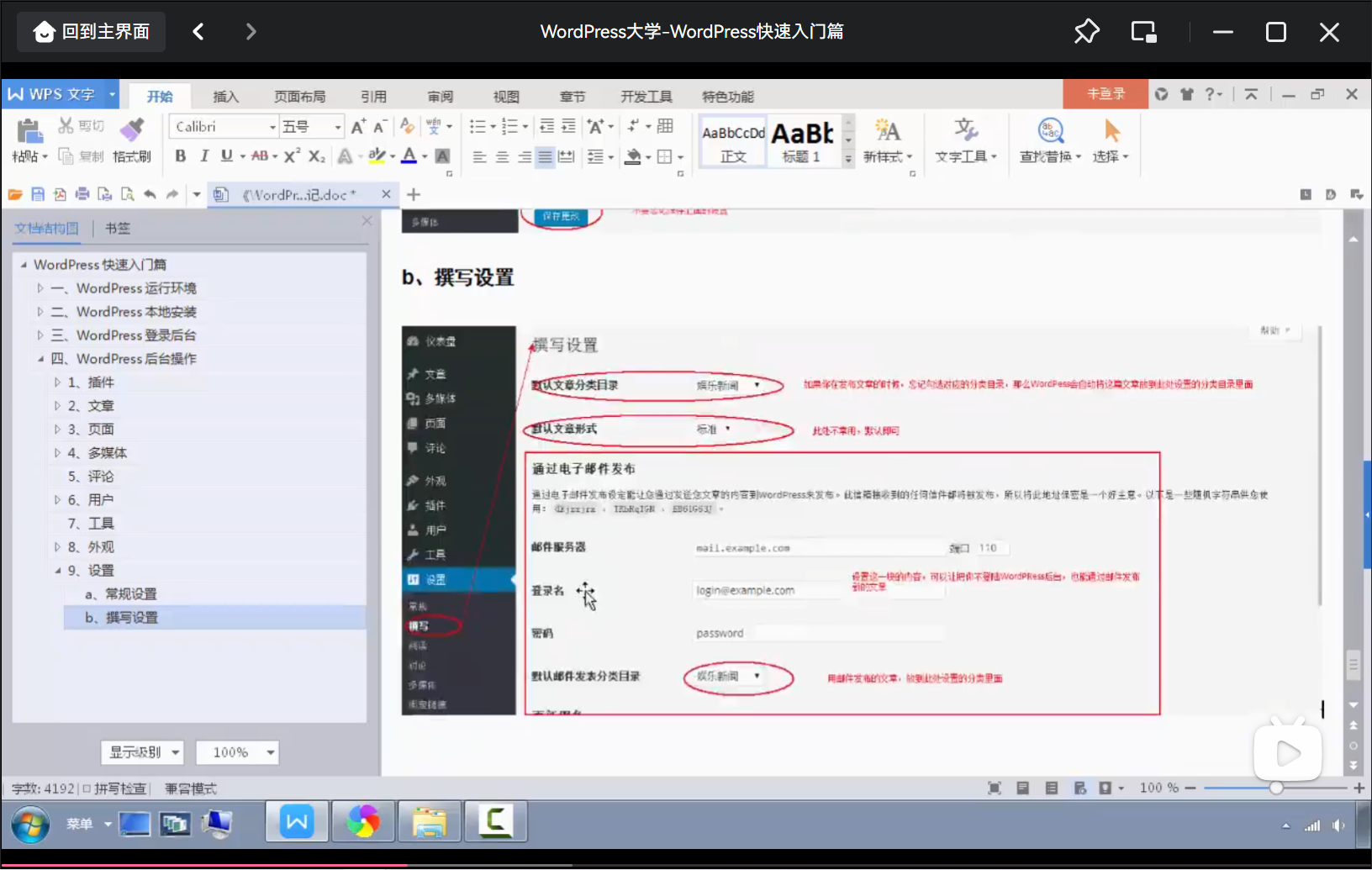This screenshot has width=1372, height=870.
Task: Click the subscript X₂ icon
Action: 317,156
